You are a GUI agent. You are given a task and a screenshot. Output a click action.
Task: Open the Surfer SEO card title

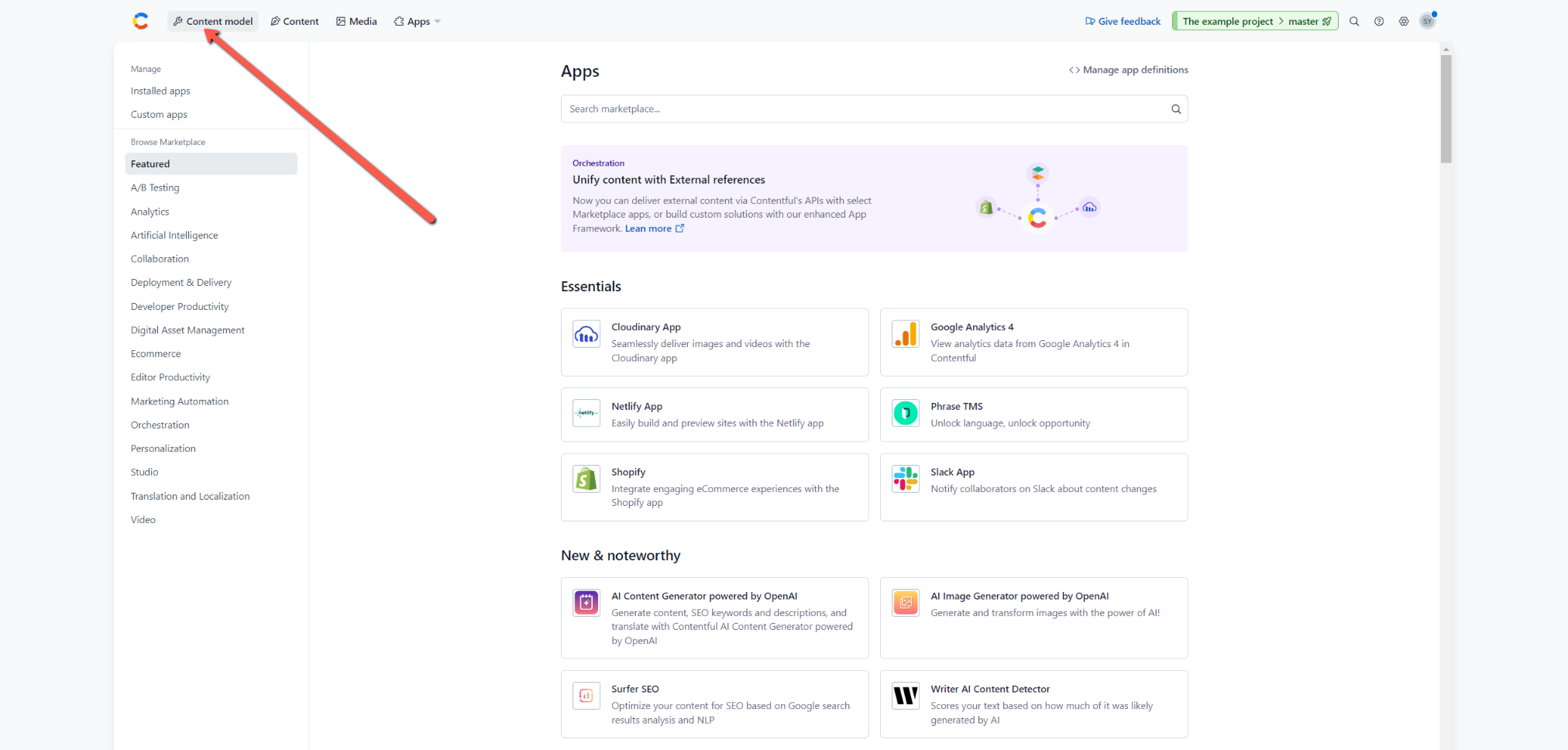tap(634, 689)
